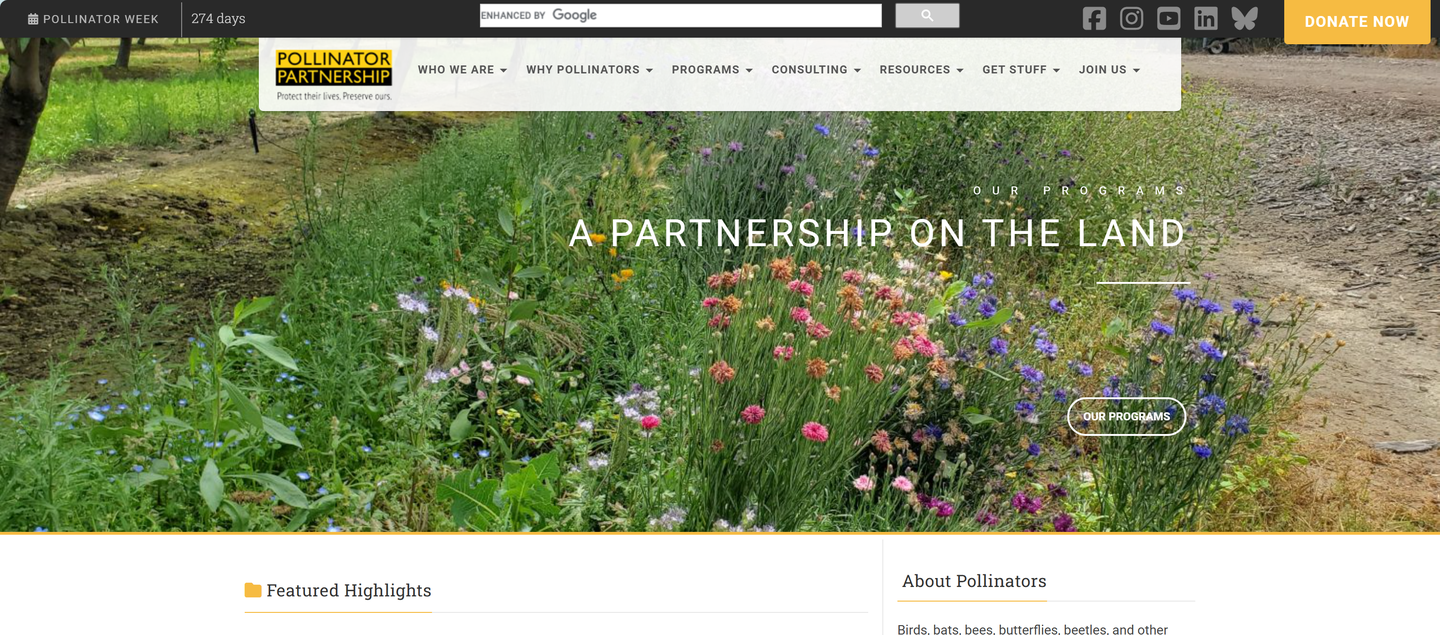Click the Pollinator Week calendar icon
1440x635 pixels.
coord(33,19)
